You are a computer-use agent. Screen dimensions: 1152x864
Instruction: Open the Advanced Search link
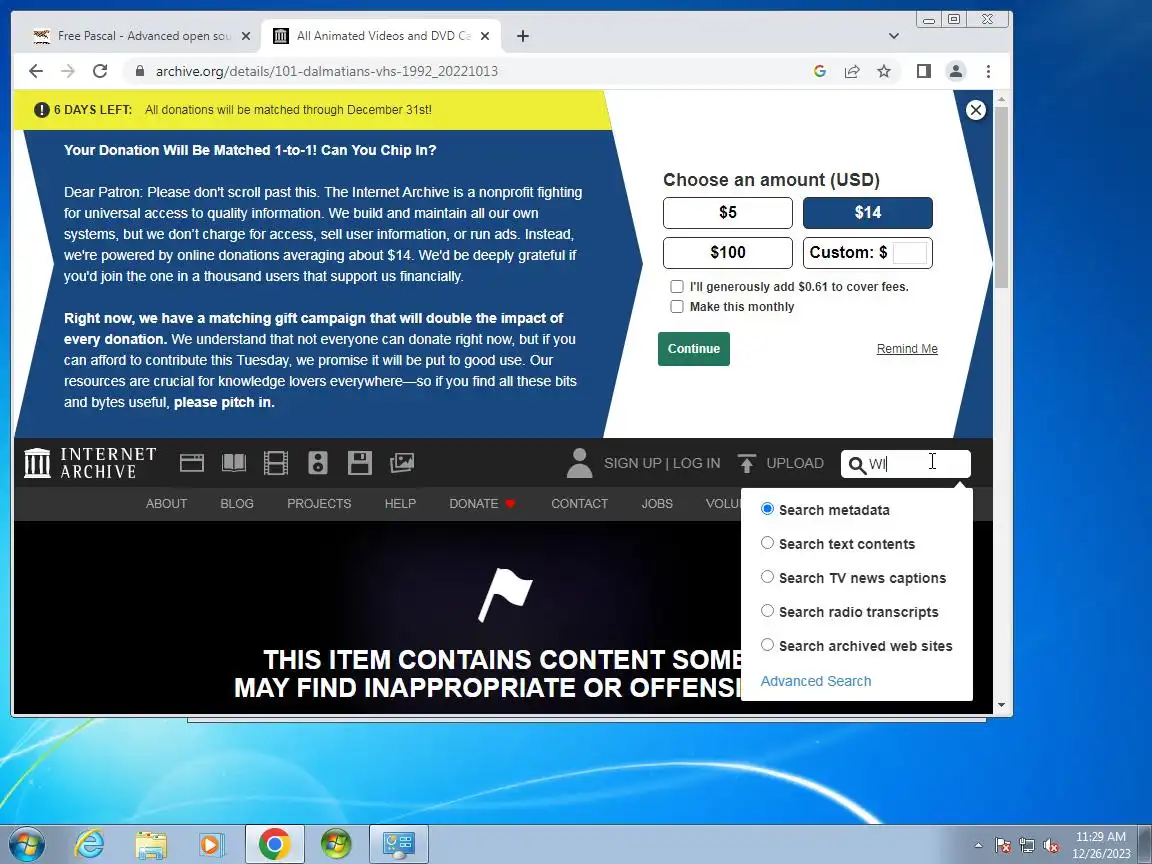coord(816,681)
